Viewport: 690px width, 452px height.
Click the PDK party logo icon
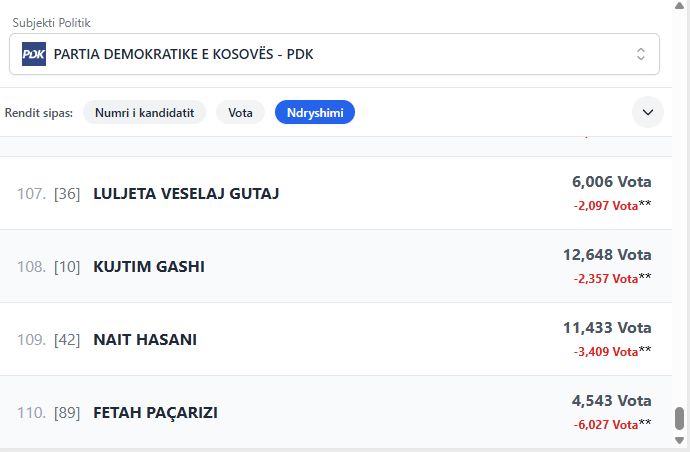(x=34, y=54)
